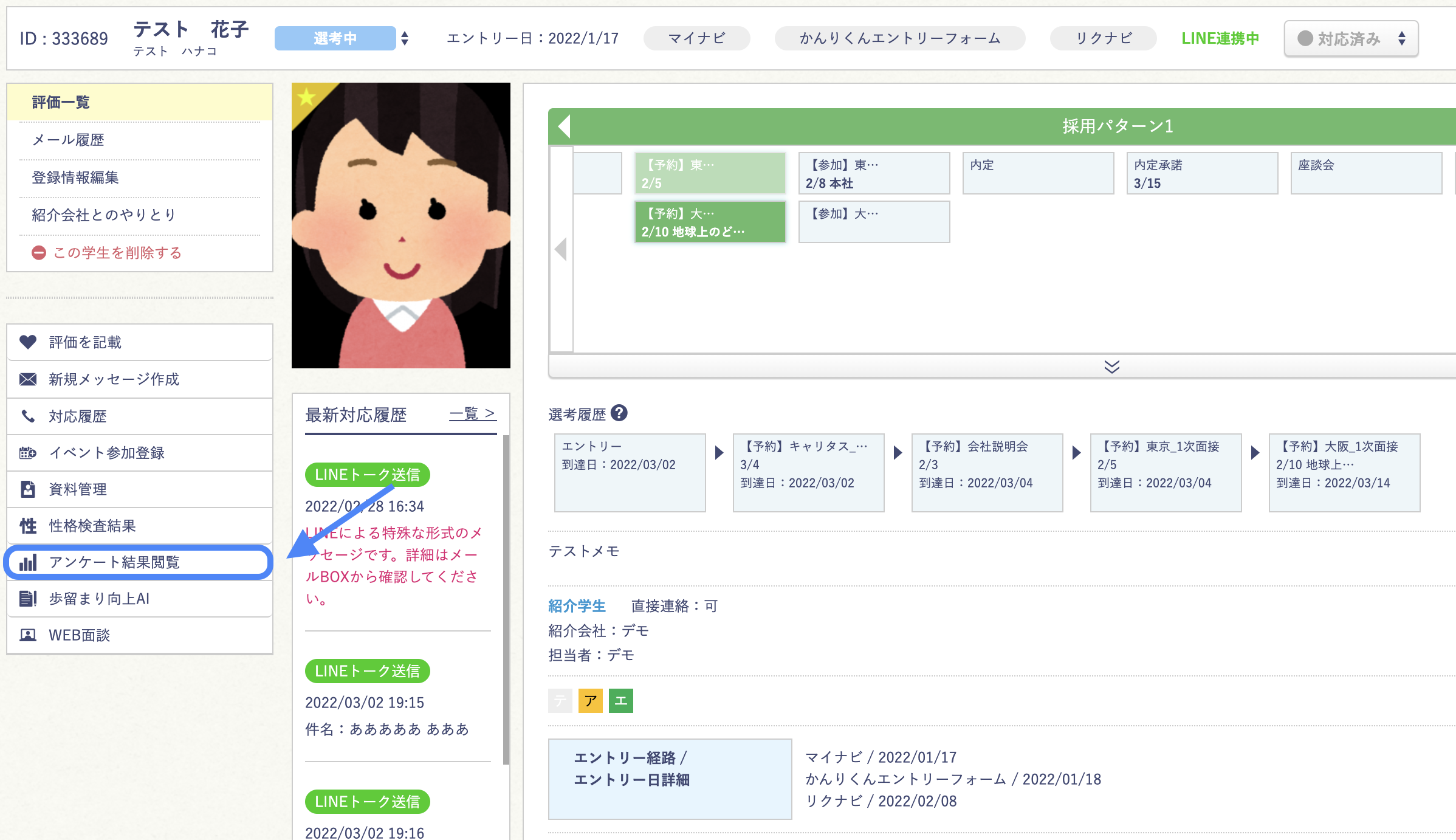This screenshot has height=840, width=1456.
Task: Click the かんりくんエントリーフォーム tag
Action: pyautogui.click(x=899, y=38)
